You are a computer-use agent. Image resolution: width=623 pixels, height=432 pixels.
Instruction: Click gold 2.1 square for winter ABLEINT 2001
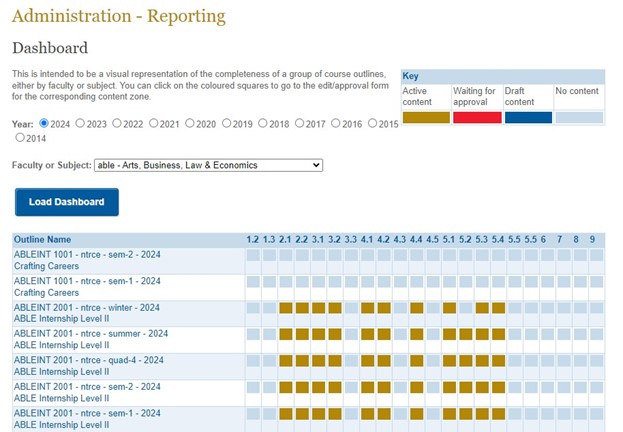(286, 308)
